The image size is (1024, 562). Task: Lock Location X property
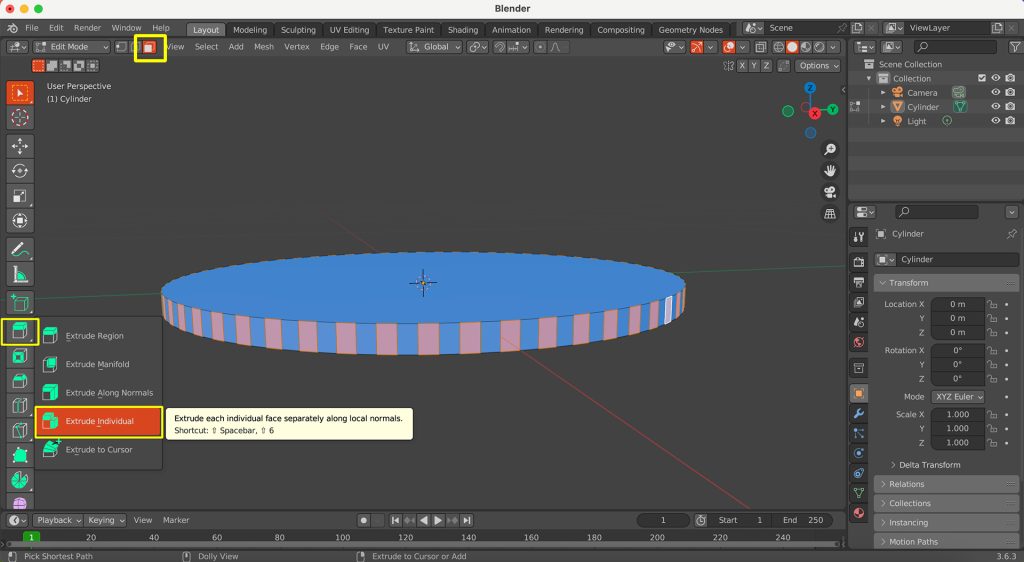pos(992,304)
